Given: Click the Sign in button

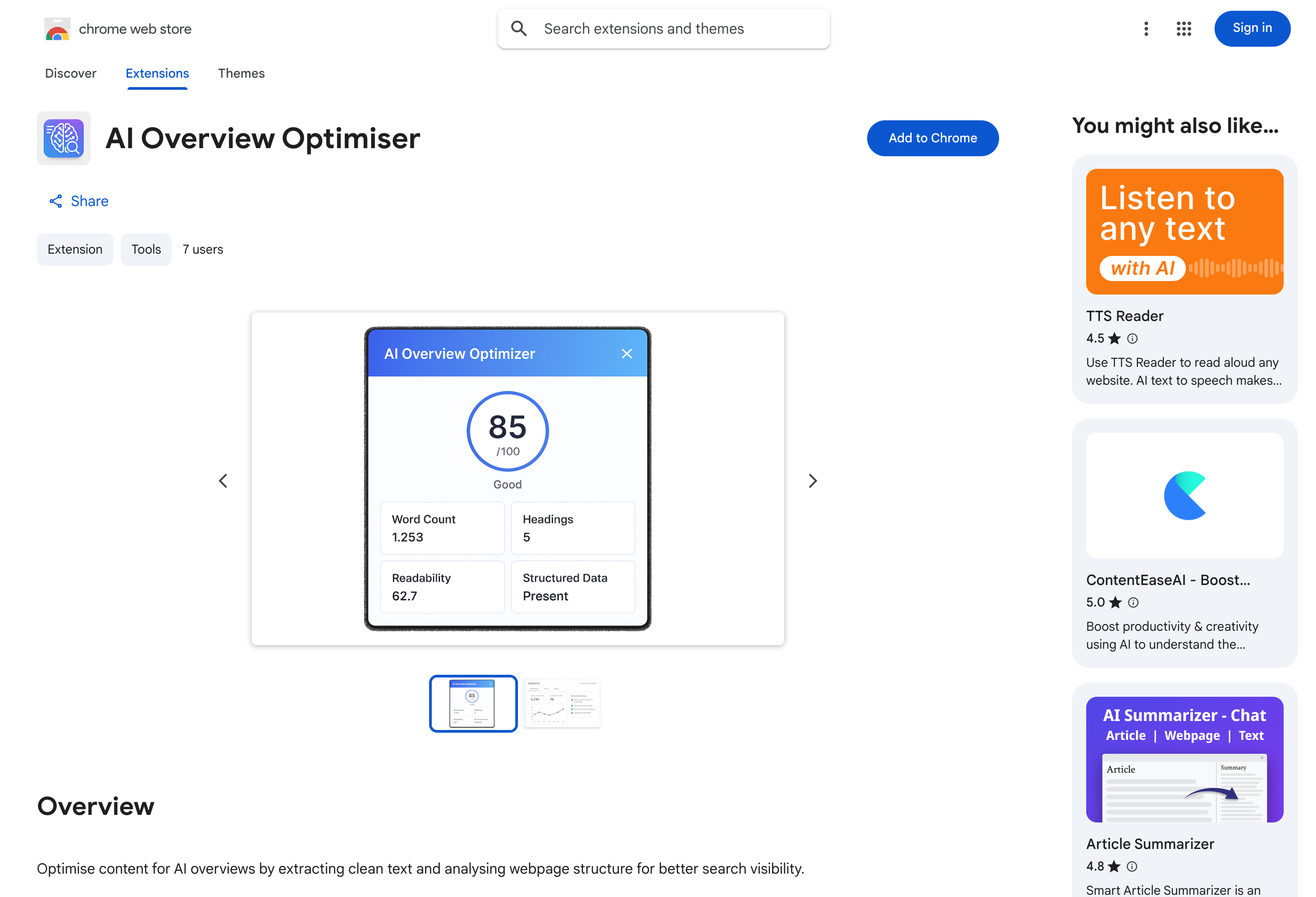Looking at the screenshot, I should point(1252,28).
